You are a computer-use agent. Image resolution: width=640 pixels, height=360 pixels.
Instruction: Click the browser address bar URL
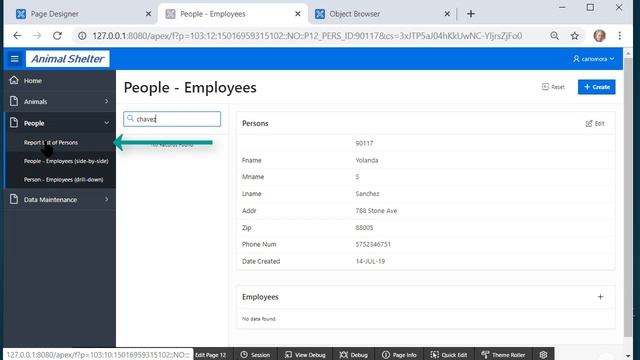[307, 36]
